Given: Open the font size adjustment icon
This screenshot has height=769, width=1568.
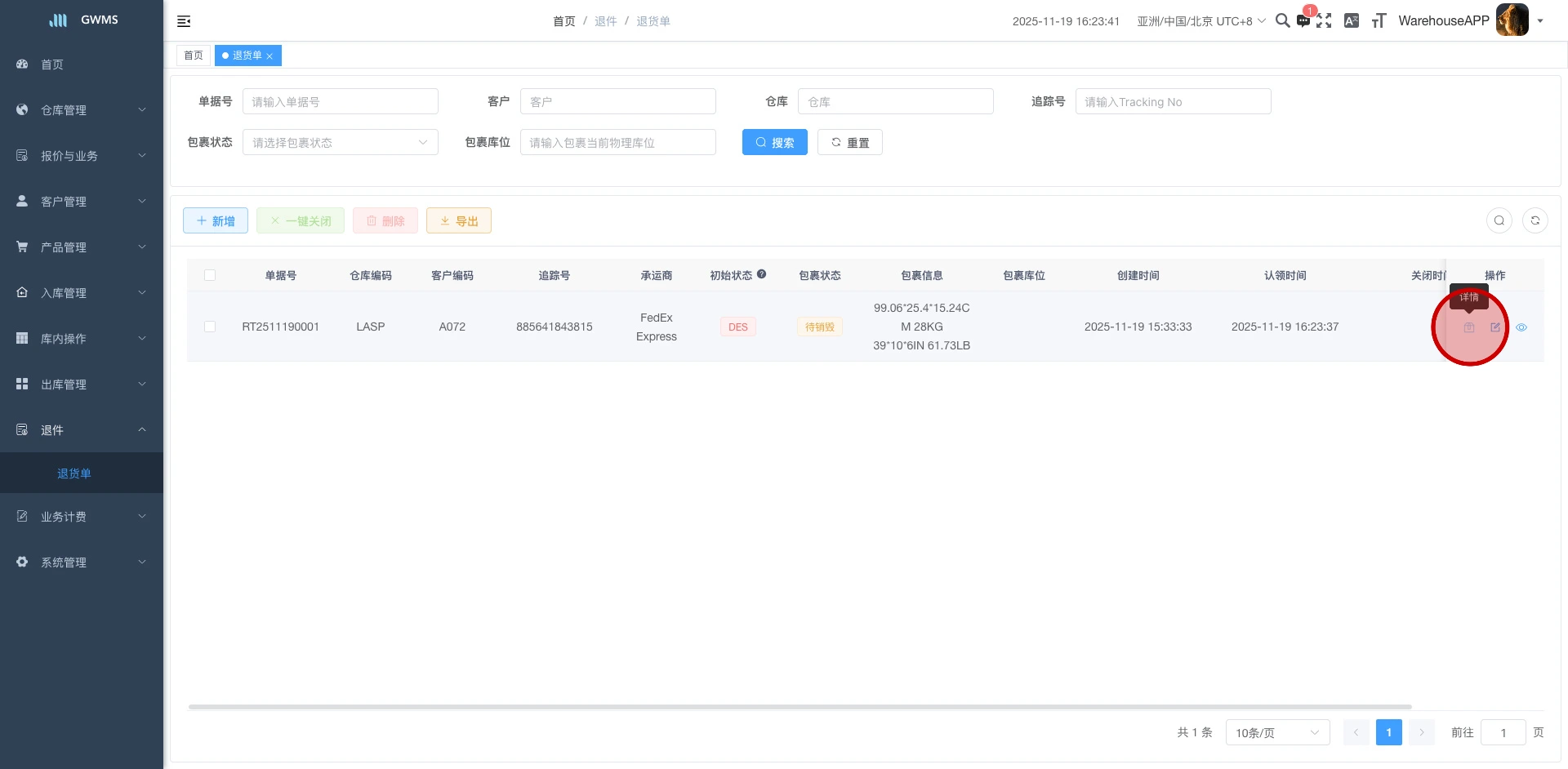Looking at the screenshot, I should pos(1379,20).
